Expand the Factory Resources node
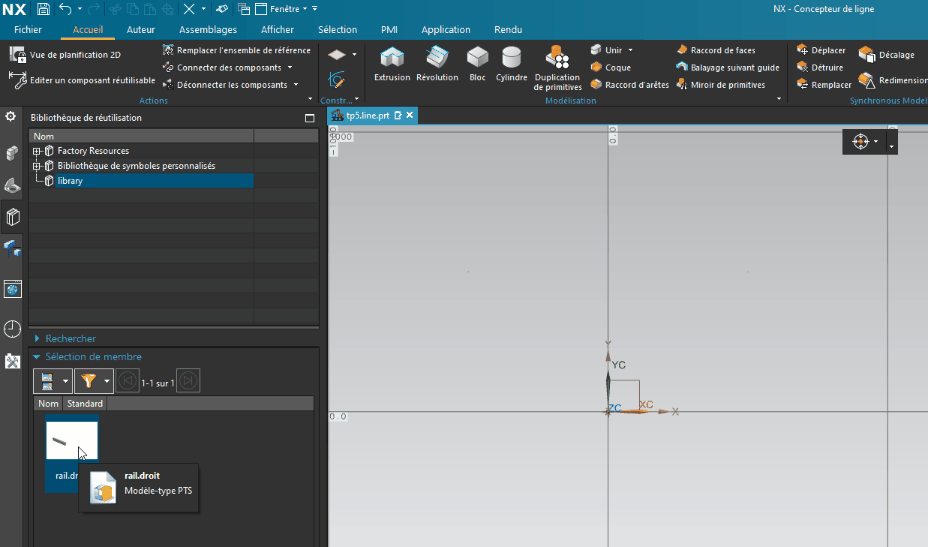The image size is (928, 547). [x=37, y=151]
